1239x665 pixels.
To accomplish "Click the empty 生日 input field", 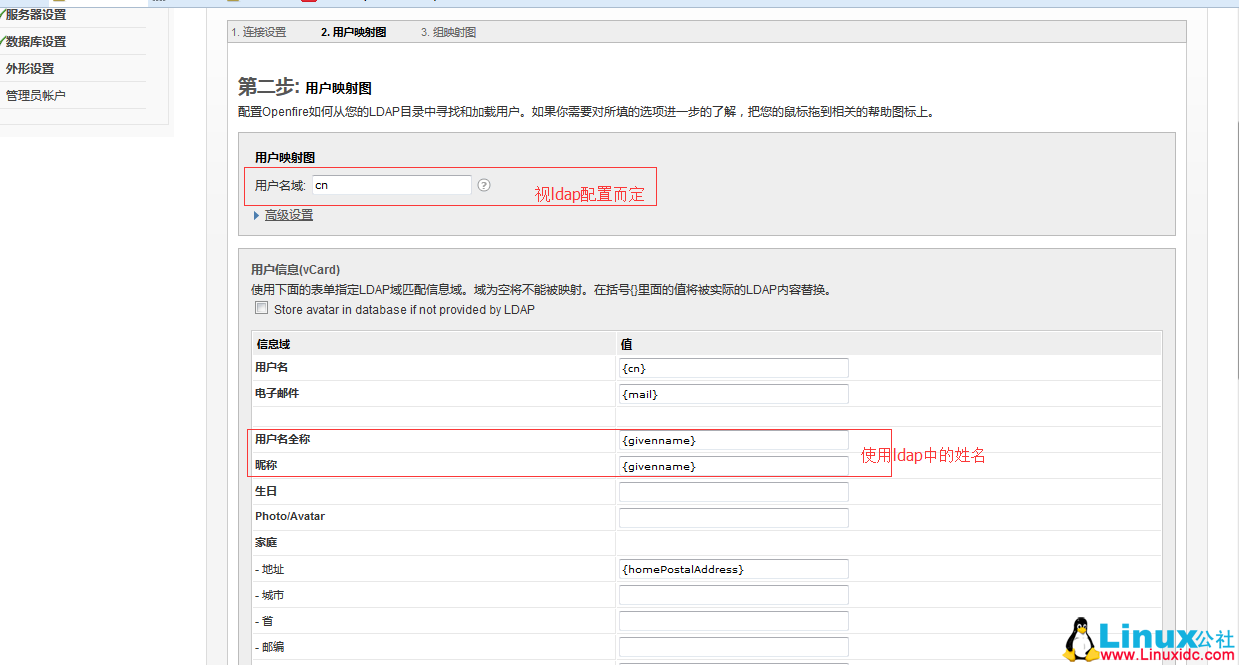I will coord(733,491).
